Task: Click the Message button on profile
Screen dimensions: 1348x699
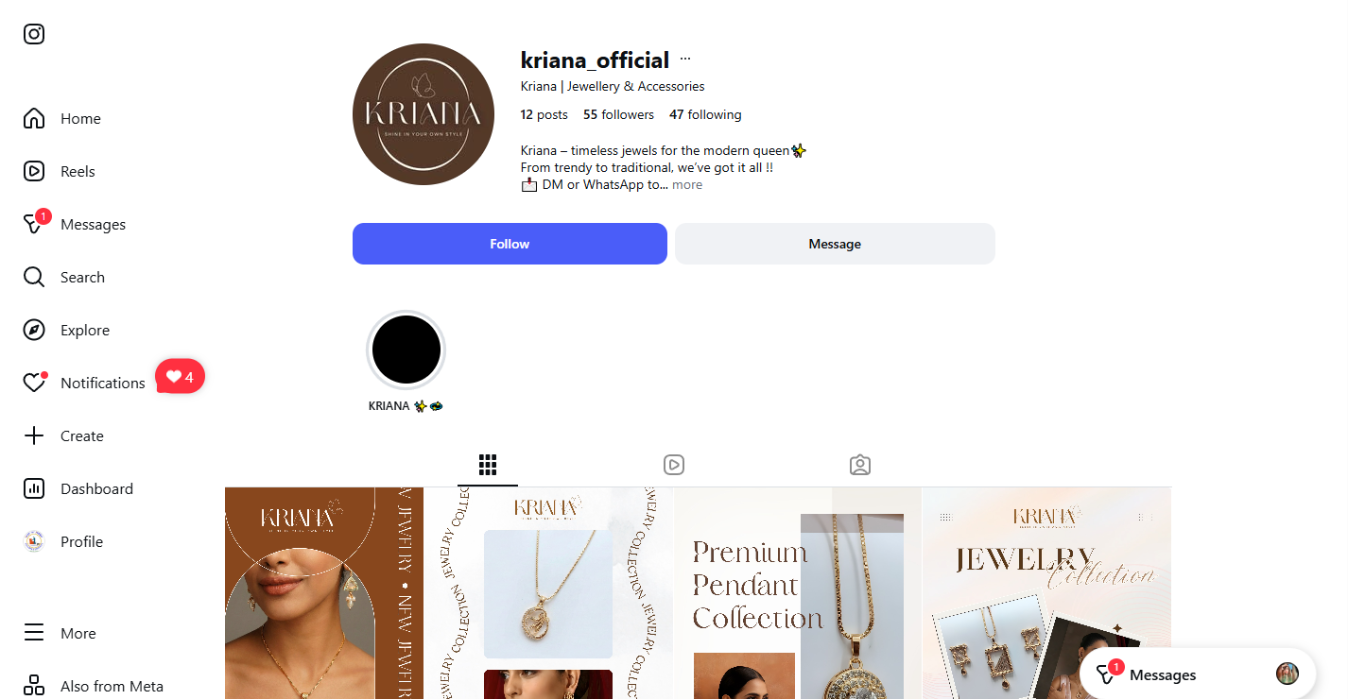Action: 835,244
